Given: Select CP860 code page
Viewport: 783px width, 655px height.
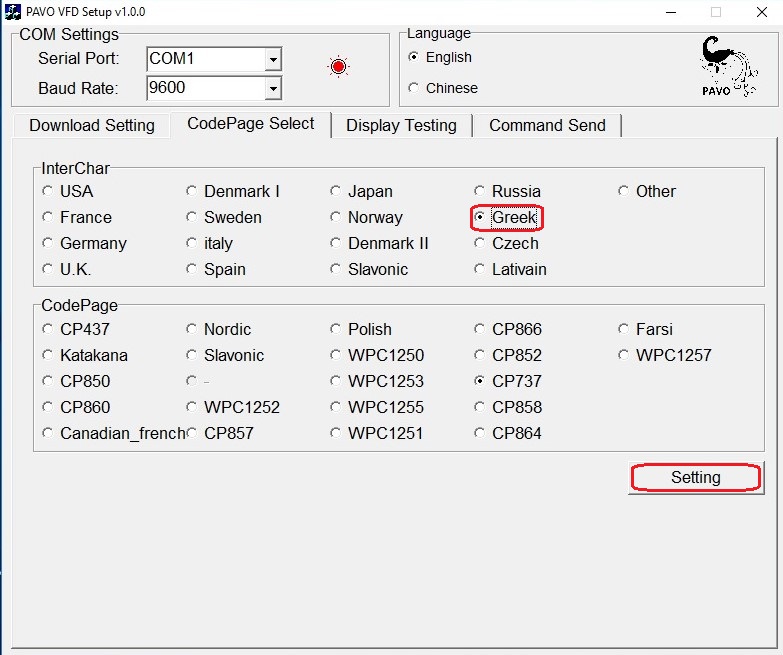Looking at the screenshot, I should [76, 407].
